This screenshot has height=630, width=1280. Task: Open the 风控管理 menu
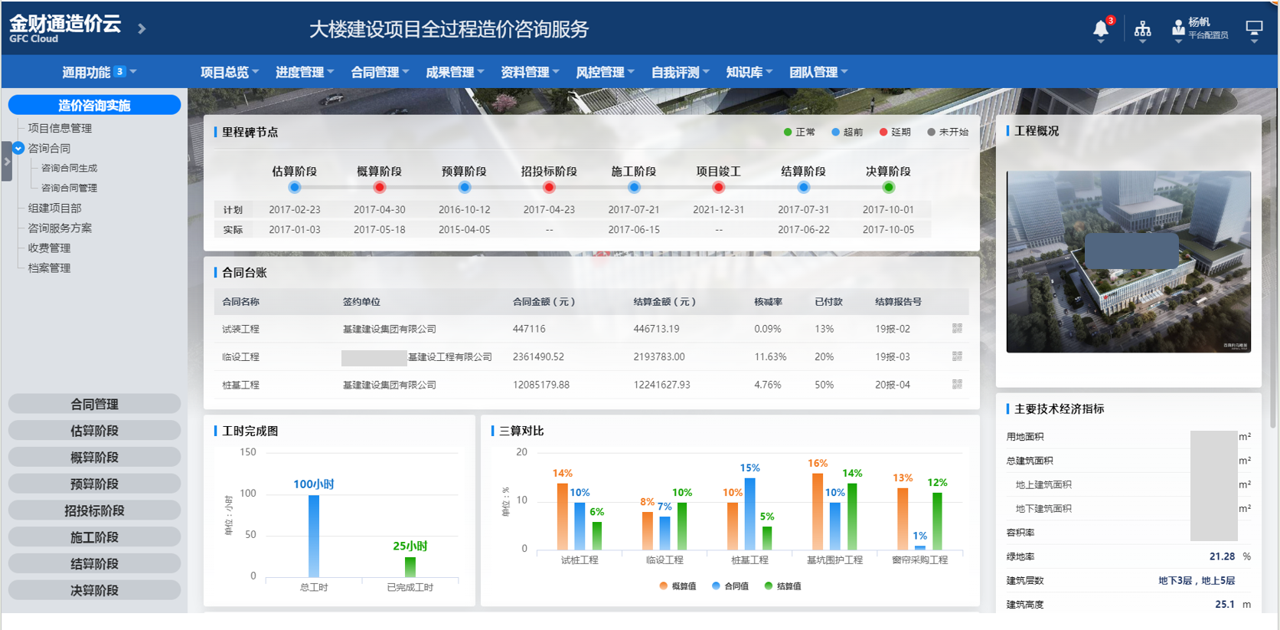click(605, 72)
